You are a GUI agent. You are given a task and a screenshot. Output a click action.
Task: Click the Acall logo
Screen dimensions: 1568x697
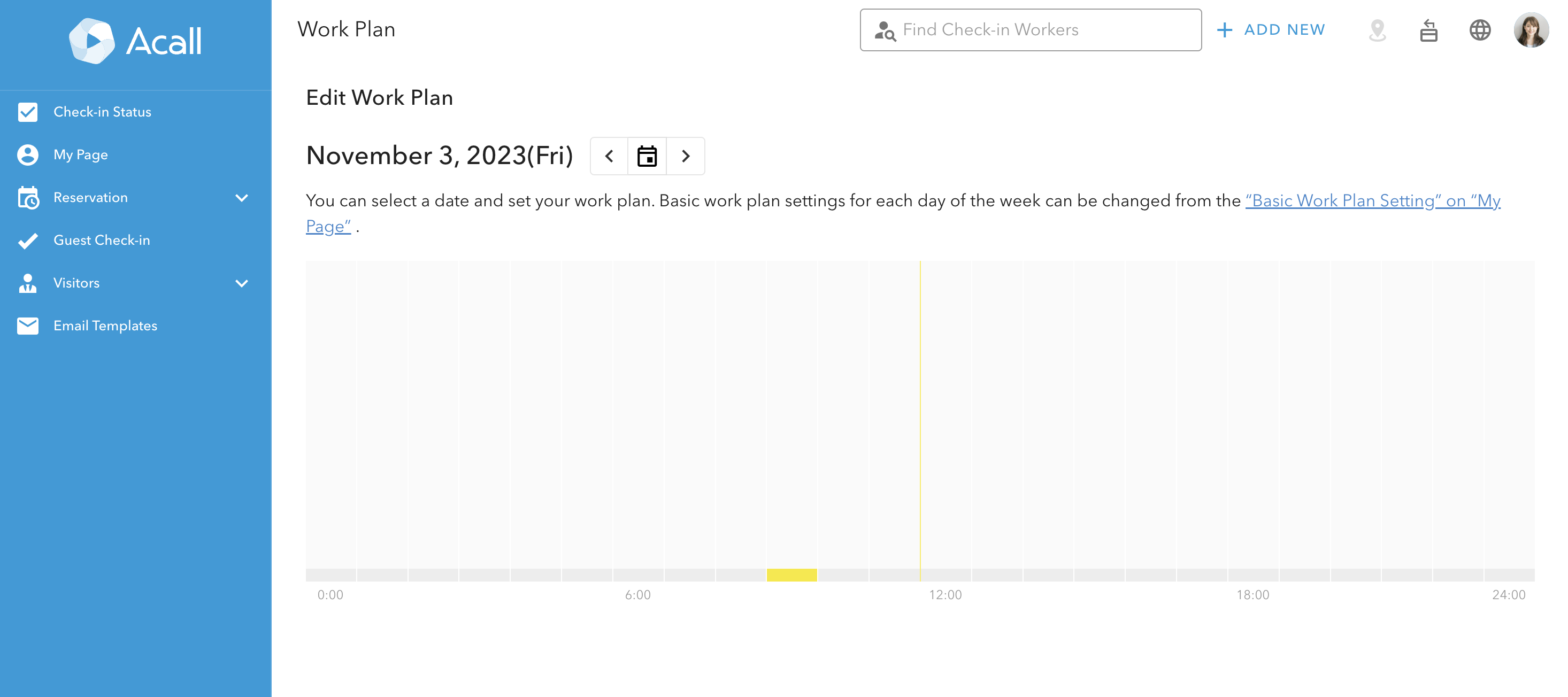coord(135,41)
